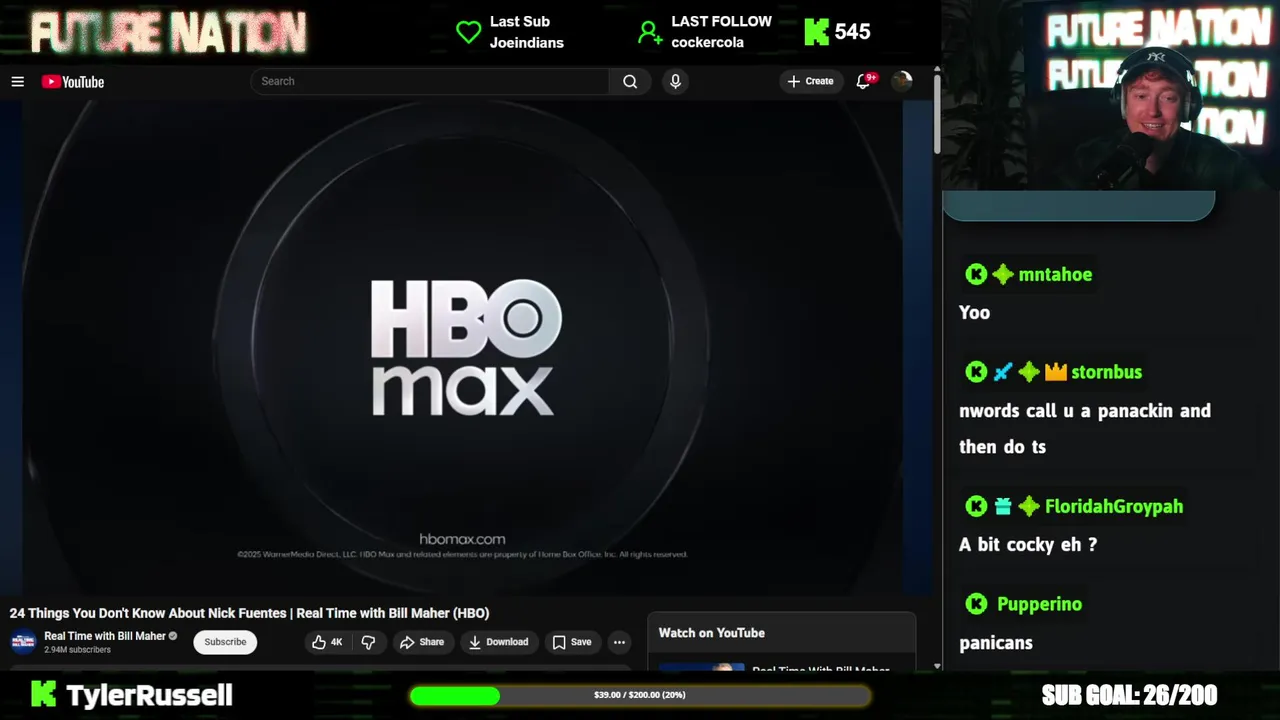This screenshot has width=1280, height=720.
Task: Click the TylerRussell Kick logo
Action: [43, 694]
